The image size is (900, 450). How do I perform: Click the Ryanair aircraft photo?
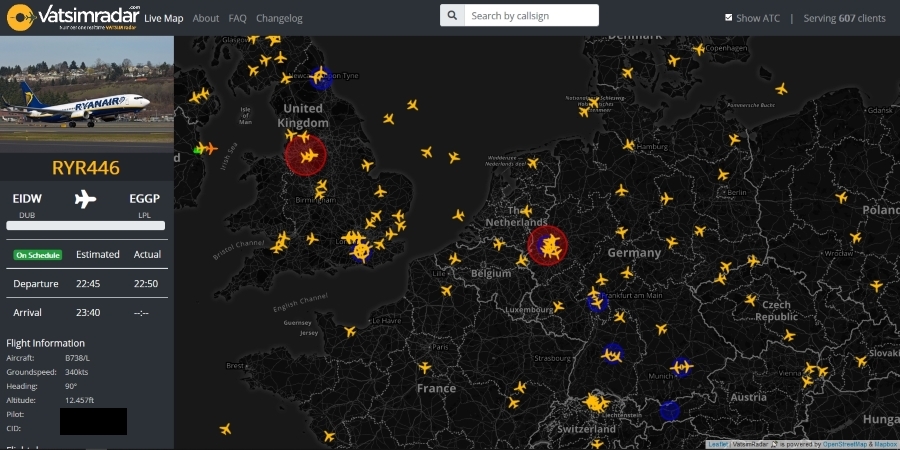tap(87, 93)
